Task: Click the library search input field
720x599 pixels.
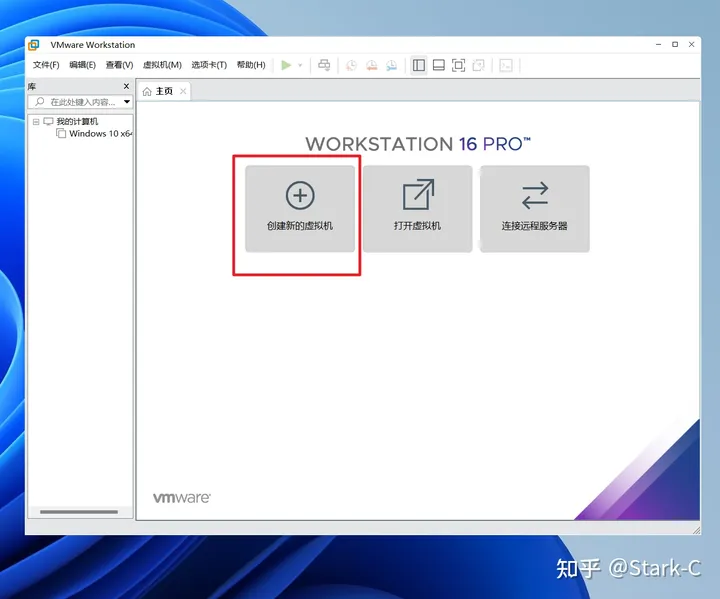Action: pos(80,102)
